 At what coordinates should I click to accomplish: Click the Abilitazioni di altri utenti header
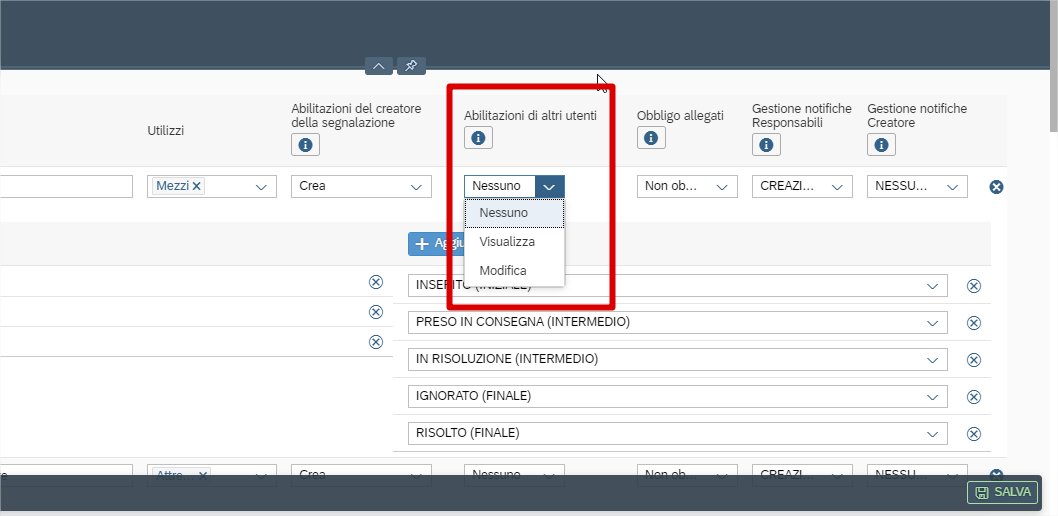[x=530, y=115]
